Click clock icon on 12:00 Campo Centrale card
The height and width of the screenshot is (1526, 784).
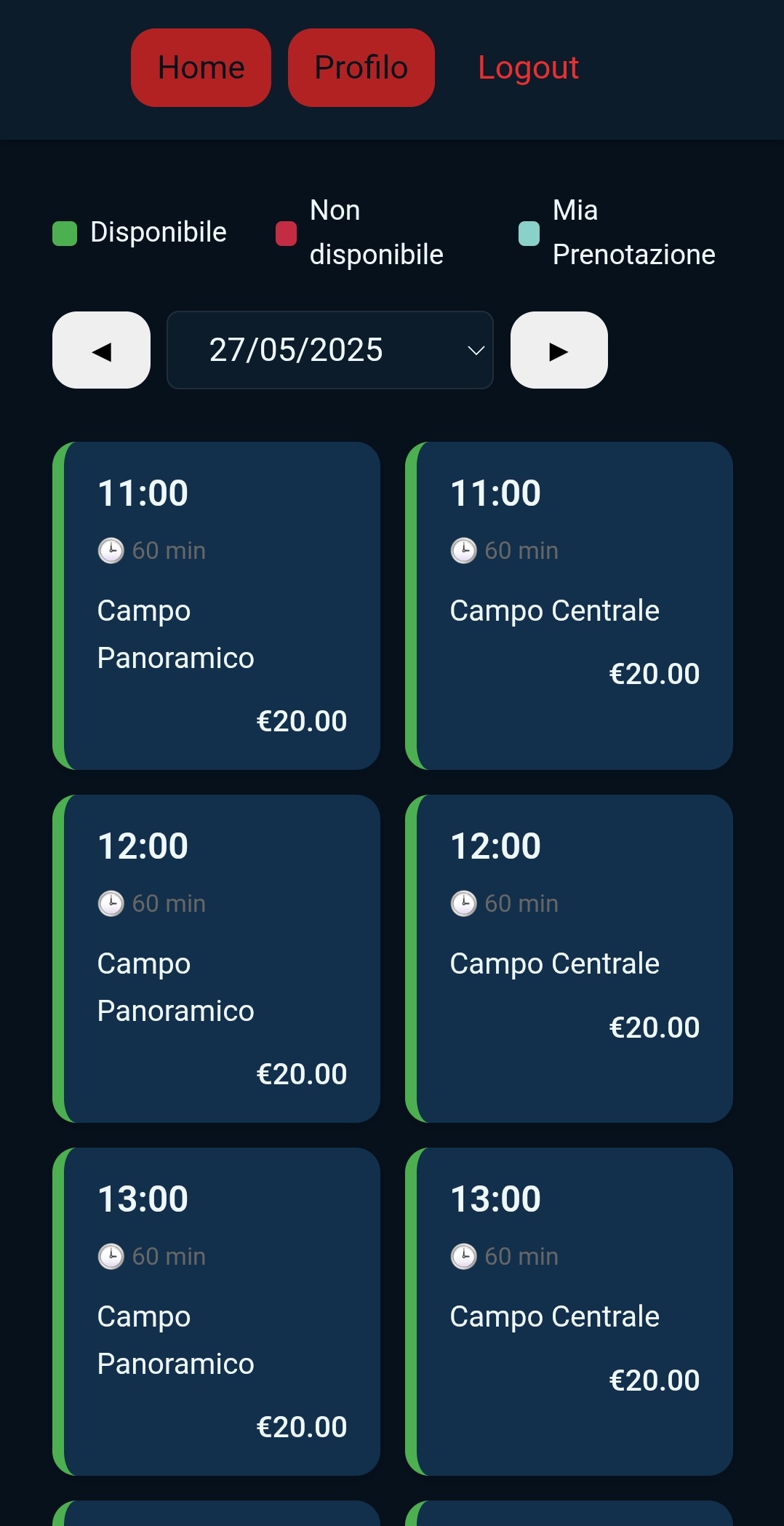(463, 904)
